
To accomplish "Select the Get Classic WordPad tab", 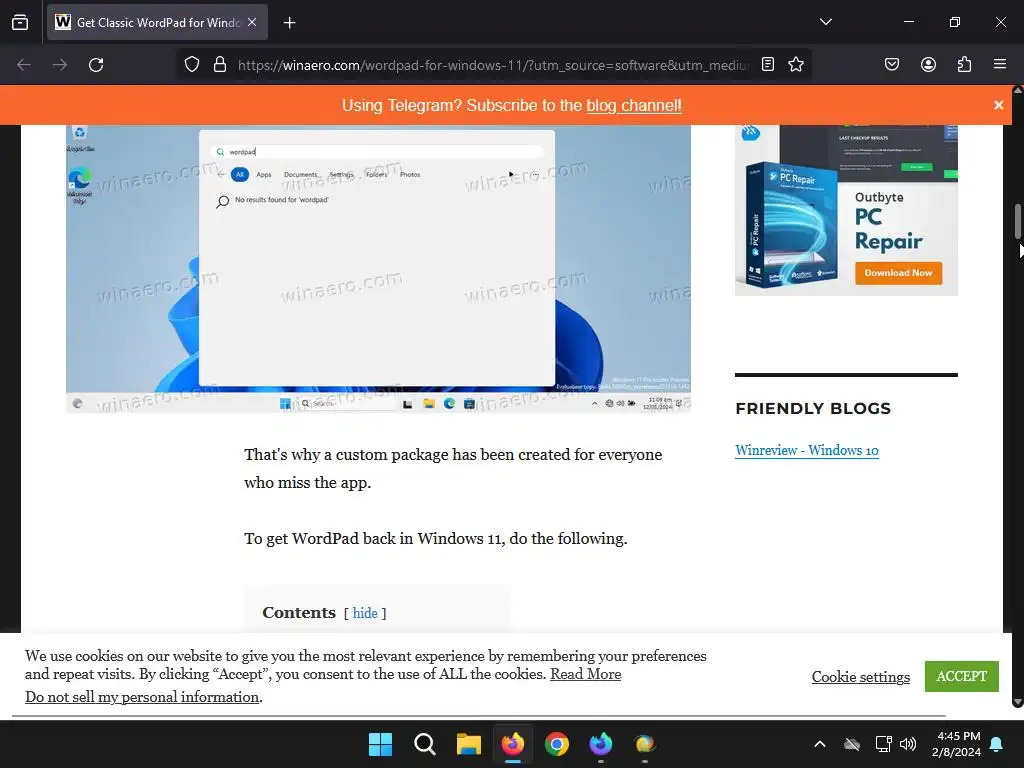I will [x=157, y=22].
